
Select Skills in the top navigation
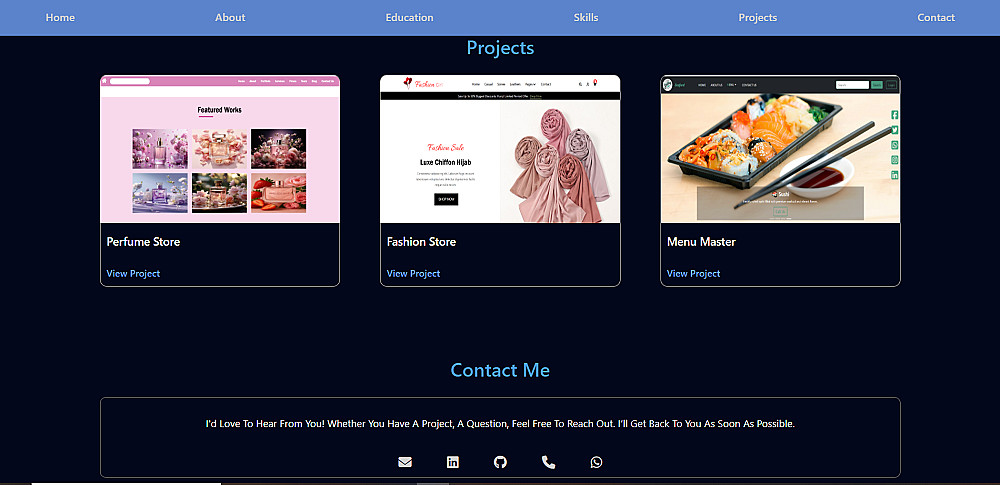click(x=586, y=17)
